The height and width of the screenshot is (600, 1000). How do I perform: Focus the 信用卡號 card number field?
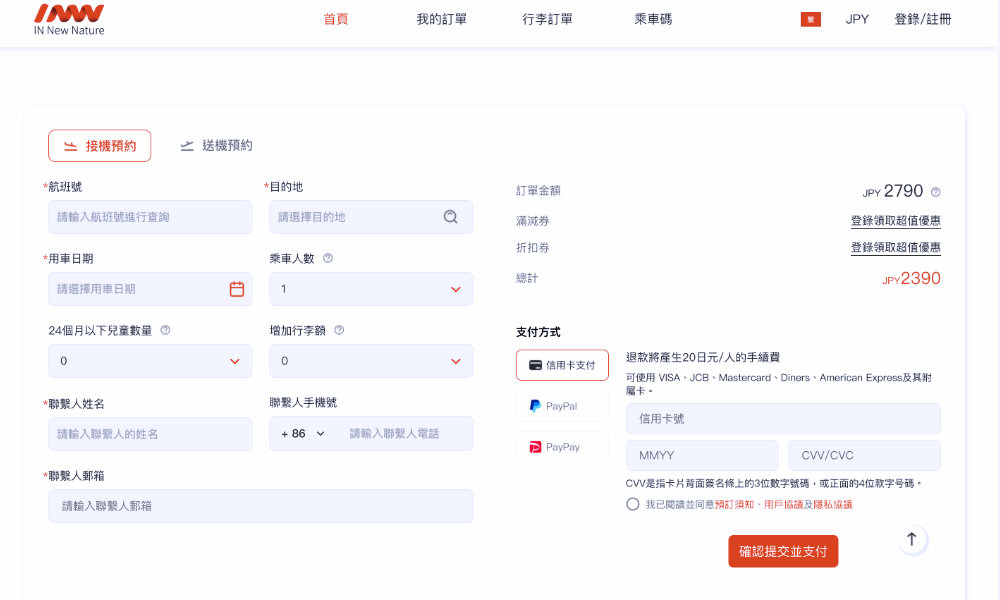click(x=783, y=419)
